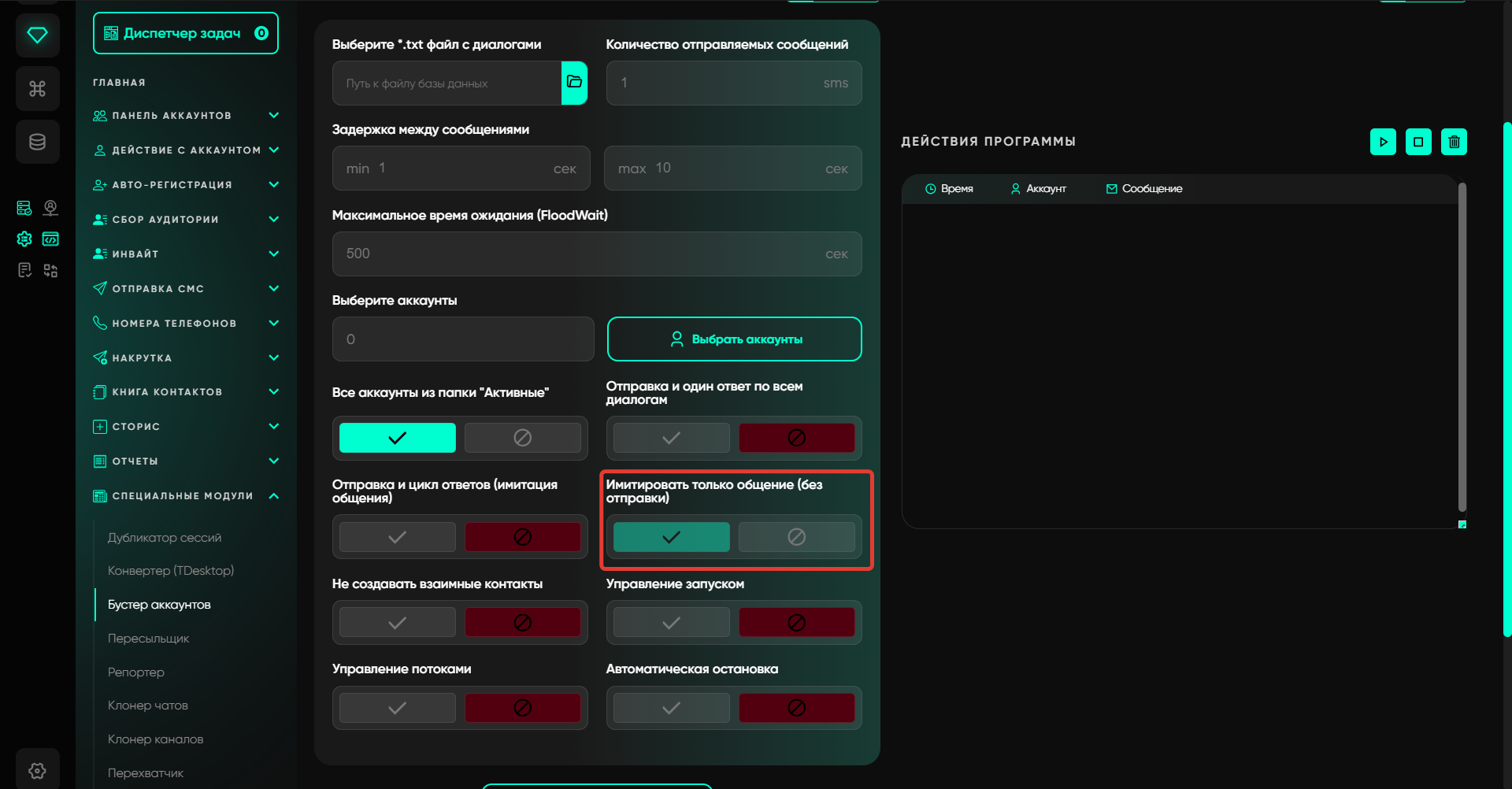The height and width of the screenshot is (789, 1512).
Task: Open the command key icon panel
Action: click(37, 88)
